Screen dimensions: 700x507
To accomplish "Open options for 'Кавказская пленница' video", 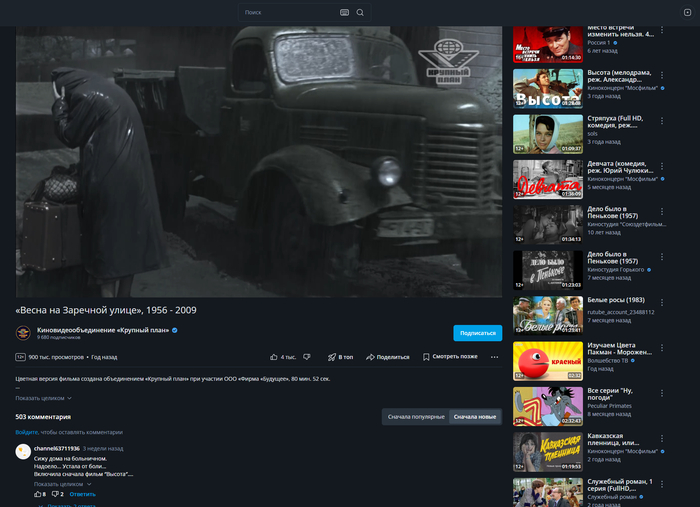I will click(x=662, y=438).
